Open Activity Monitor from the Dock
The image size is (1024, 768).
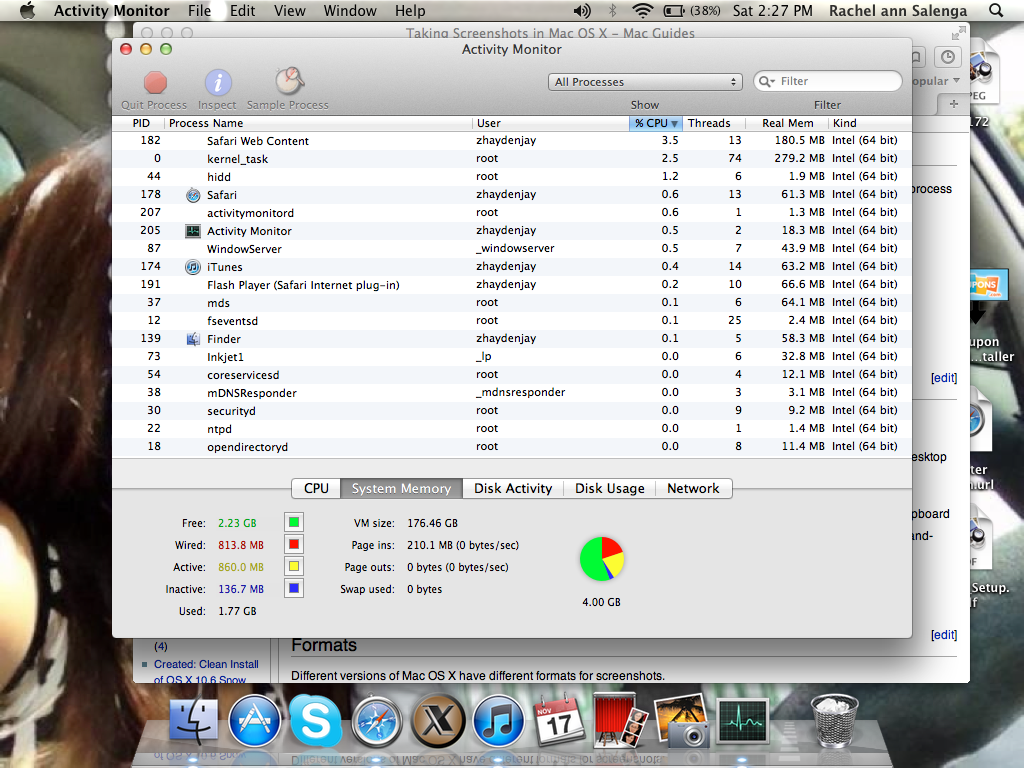point(743,721)
